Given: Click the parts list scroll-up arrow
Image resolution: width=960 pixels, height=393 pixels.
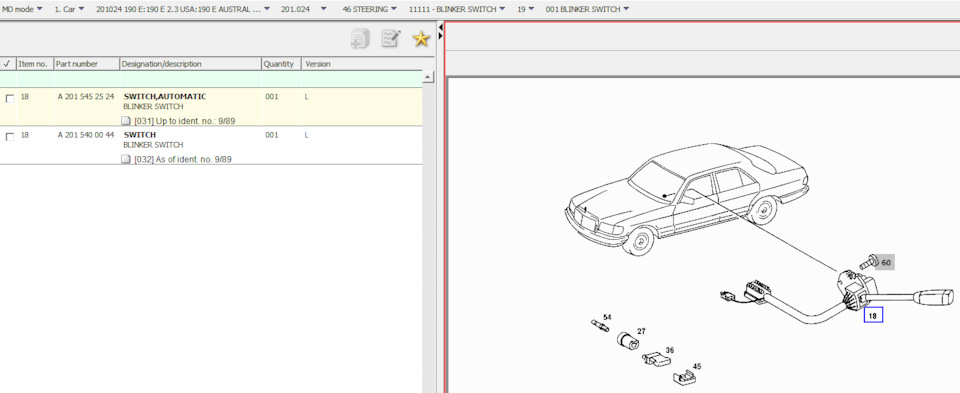Looking at the screenshot, I should 428,77.
